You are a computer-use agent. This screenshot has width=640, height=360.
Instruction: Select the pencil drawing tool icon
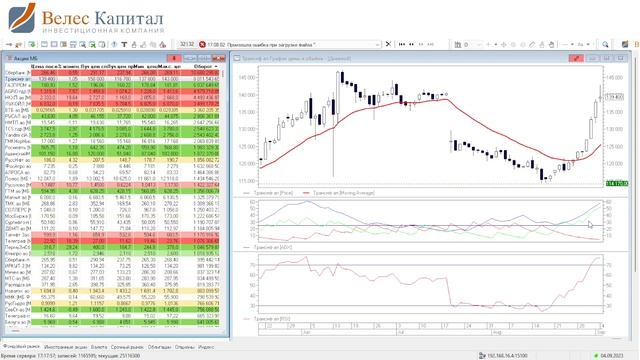tap(532, 44)
